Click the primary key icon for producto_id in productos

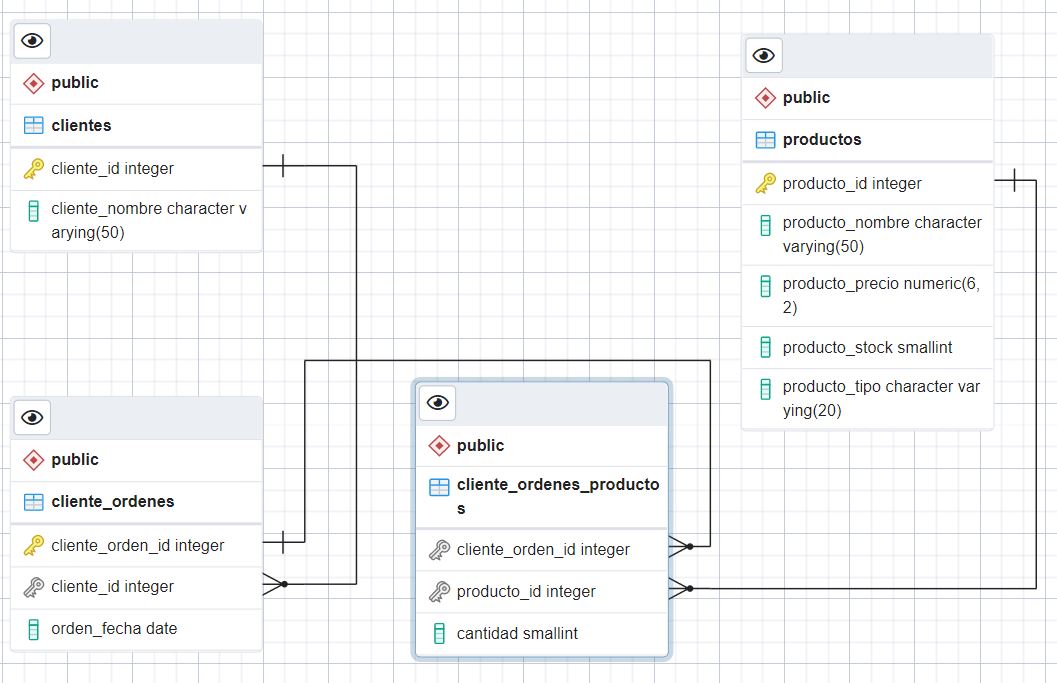(764, 183)
